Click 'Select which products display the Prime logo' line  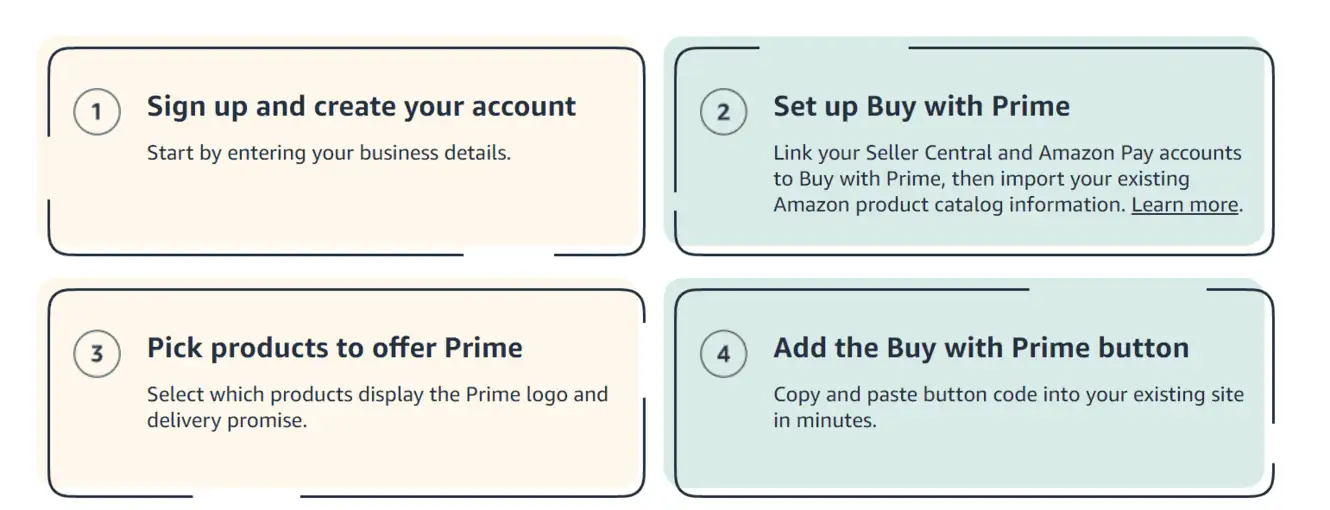(377, 394)
